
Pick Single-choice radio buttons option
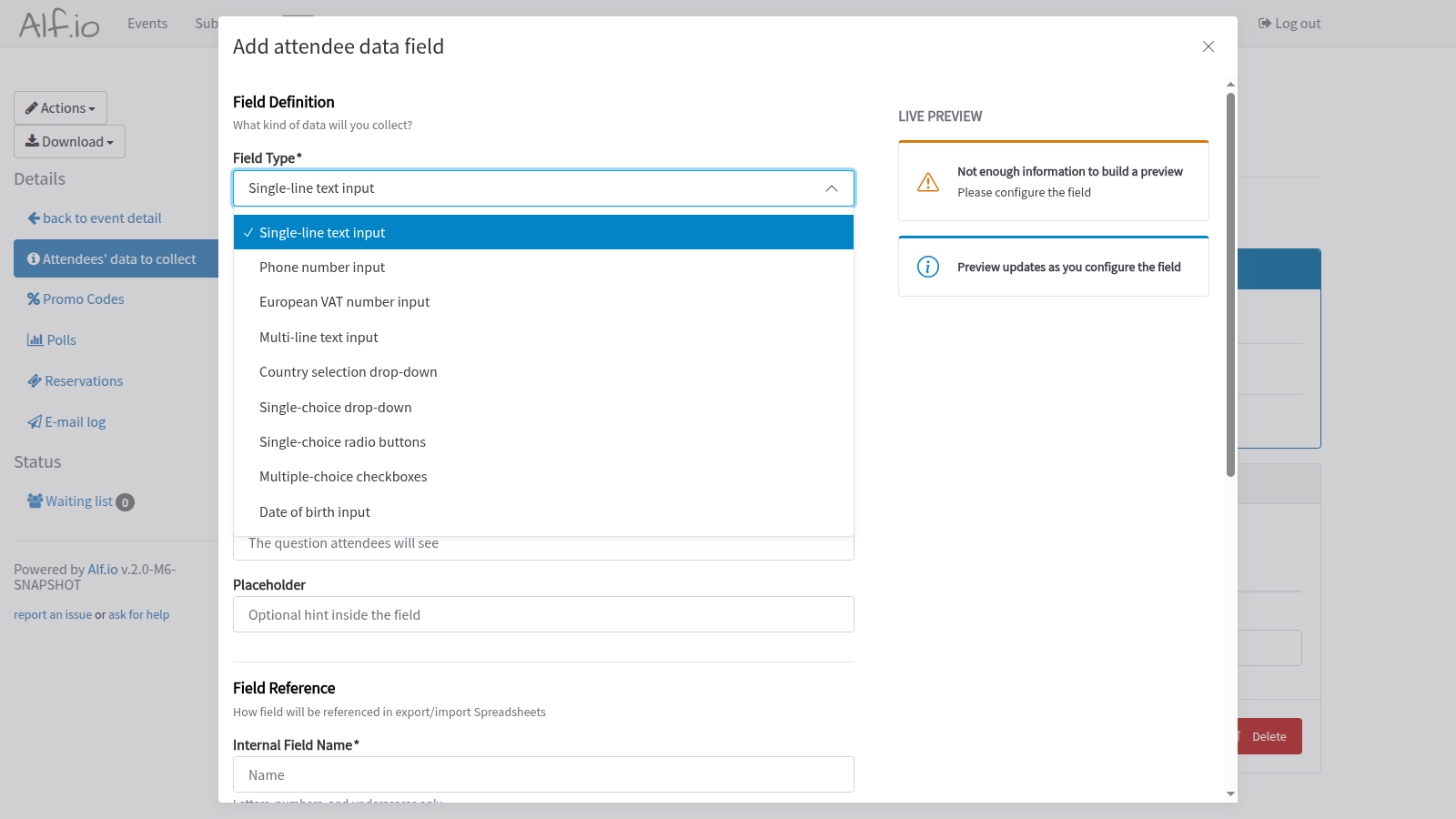[342, 442]
